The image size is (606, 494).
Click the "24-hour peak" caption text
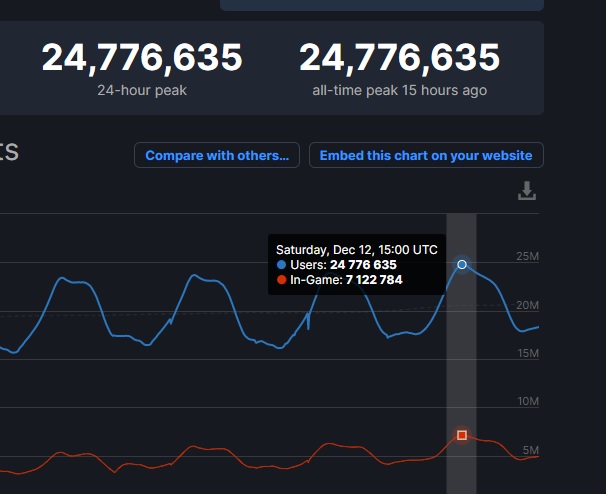coord(142,90)
